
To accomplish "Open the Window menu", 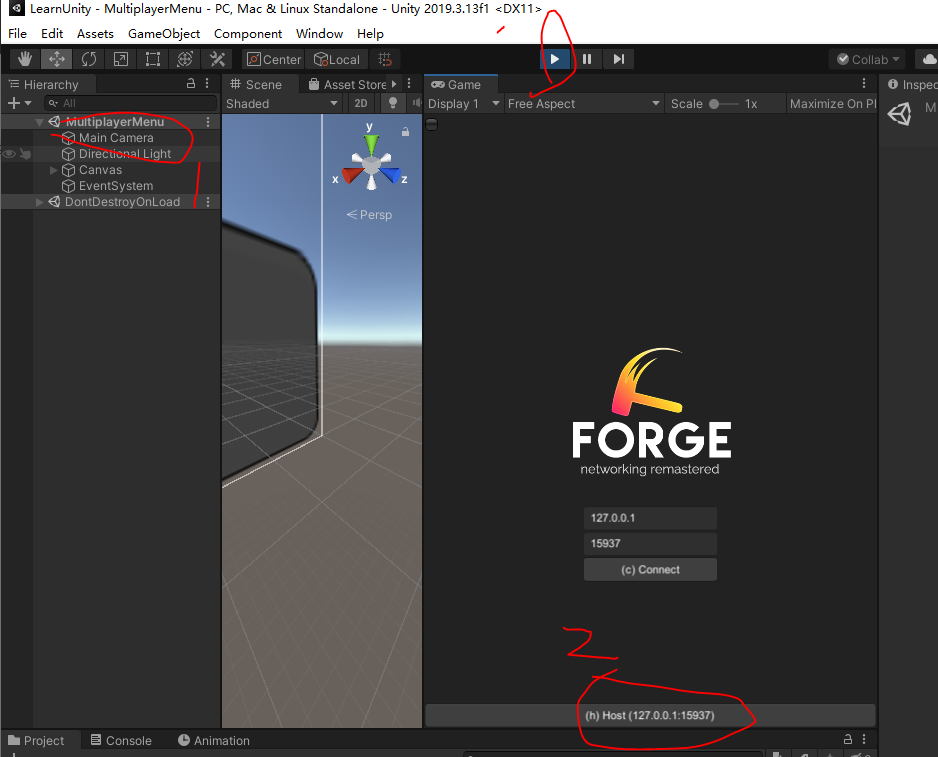I will pos(319,34).
